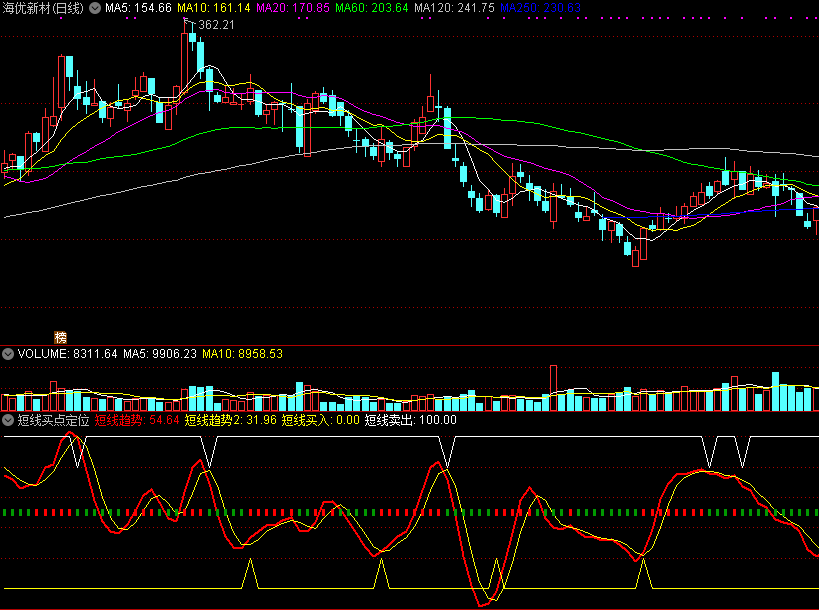Click the MA5: 154.66 label

pos(138,8)
